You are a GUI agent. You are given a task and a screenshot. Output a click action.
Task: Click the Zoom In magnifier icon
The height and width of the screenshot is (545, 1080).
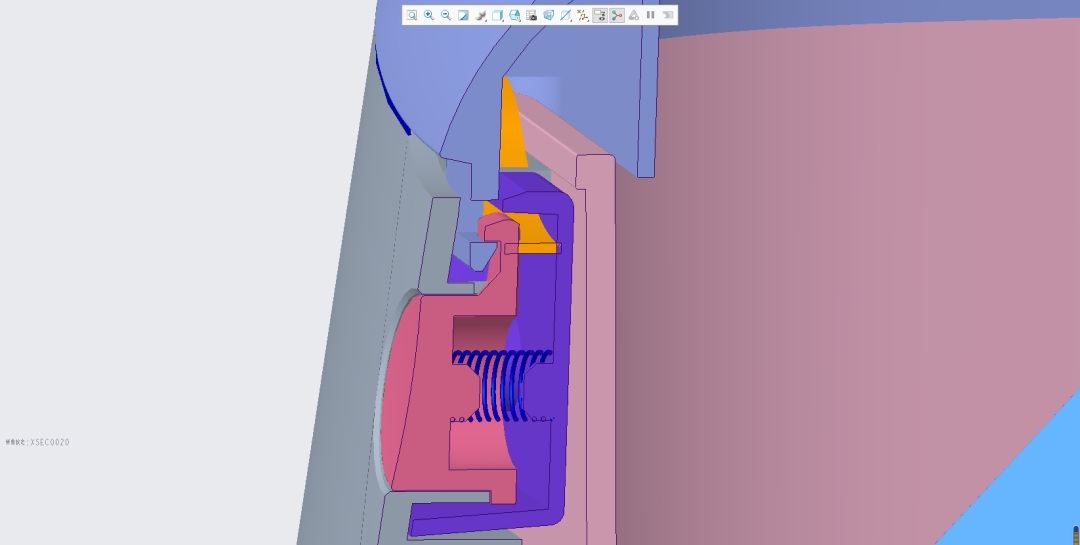429,15
